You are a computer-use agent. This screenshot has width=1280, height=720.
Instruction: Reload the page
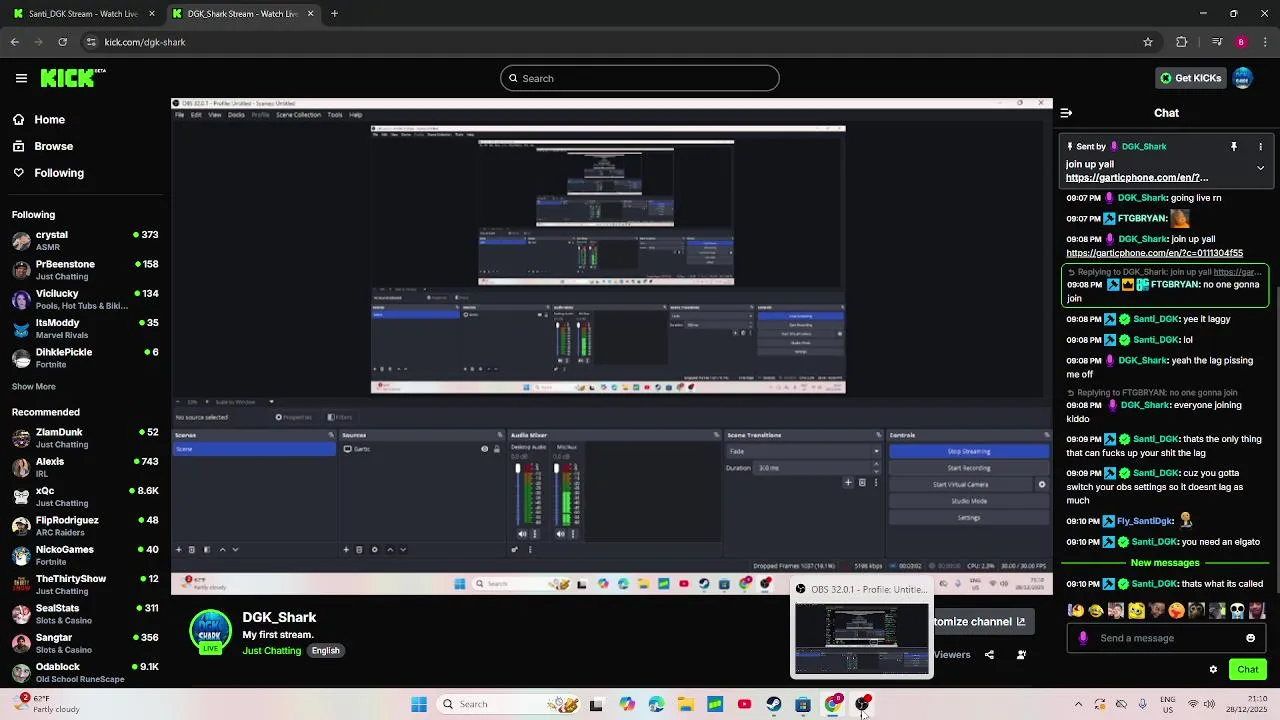(62, 42)
